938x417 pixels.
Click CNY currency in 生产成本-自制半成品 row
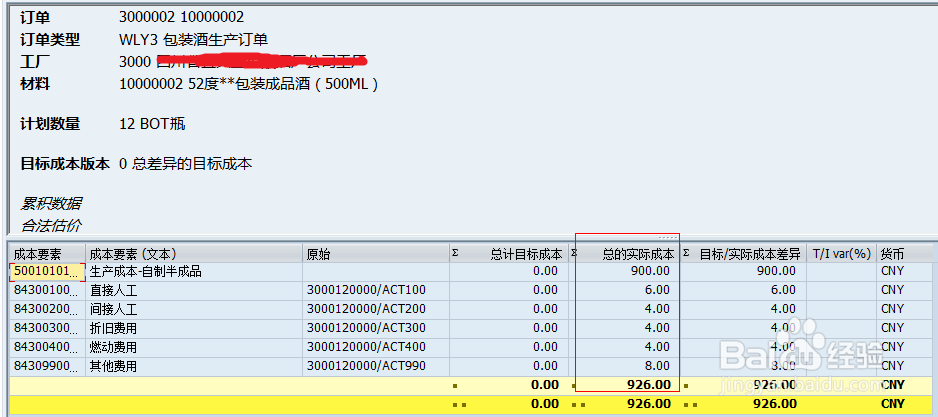pyautogui.click(x=893, y=271)
